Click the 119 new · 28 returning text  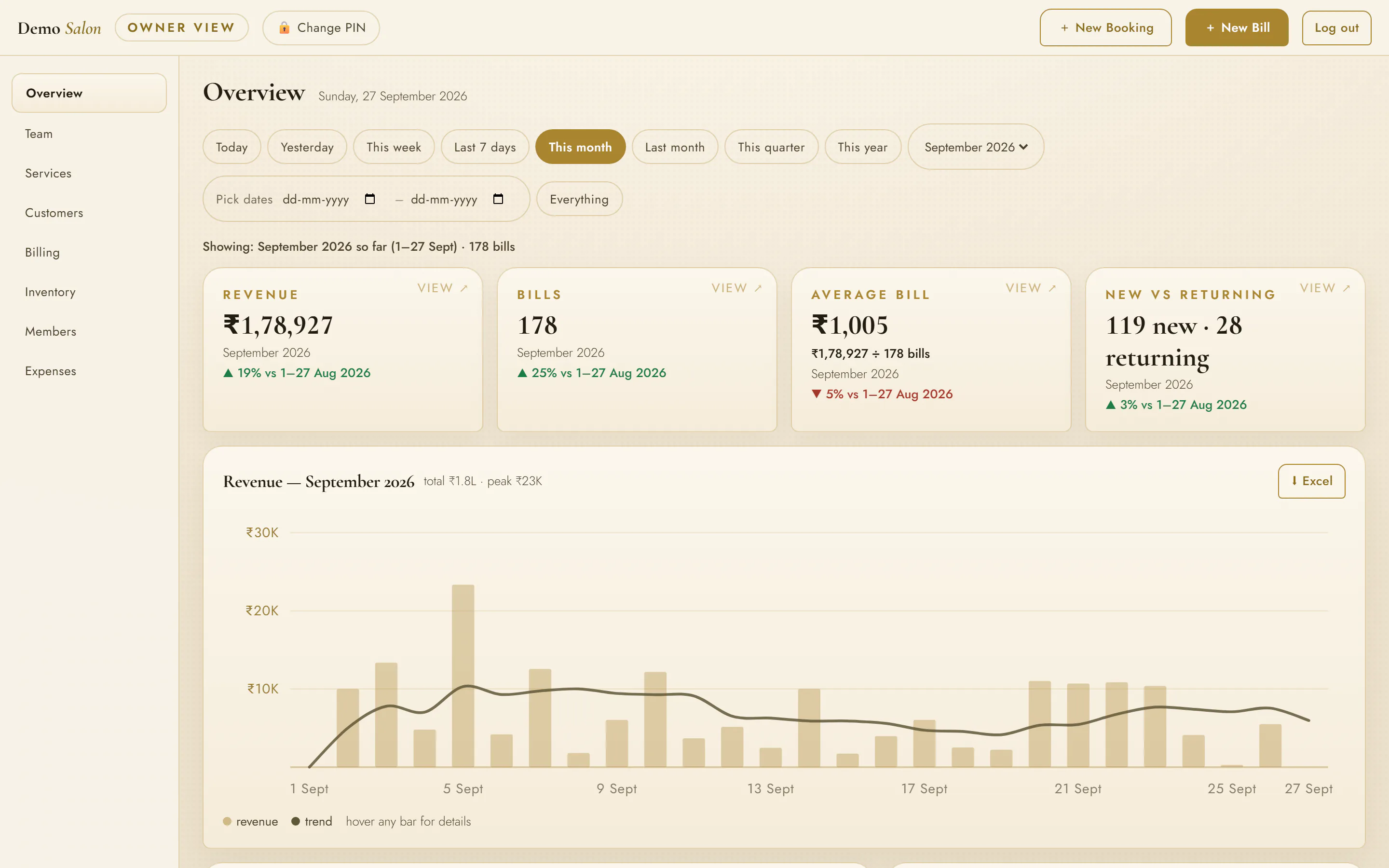(x=1173, y=341)
